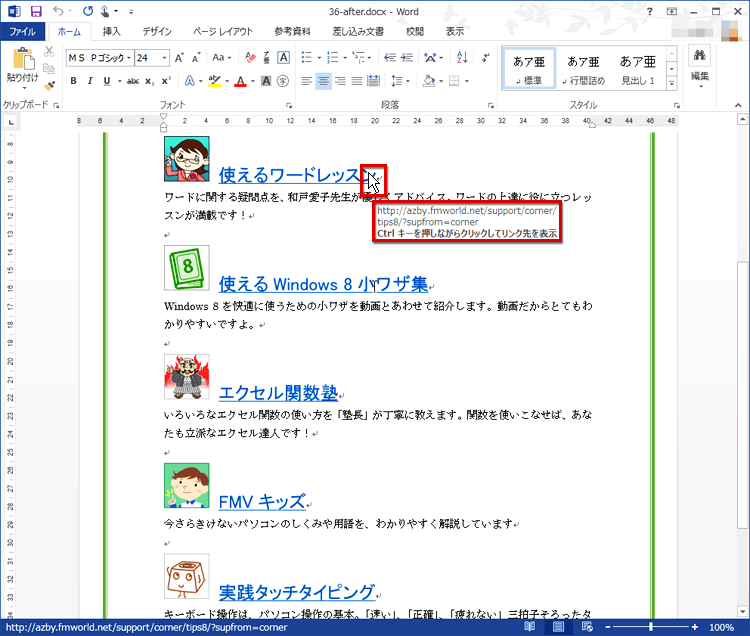Screen dimensions: 750x636
Task: Click the zoom slider handle in status bar
Action: (651, 627)
